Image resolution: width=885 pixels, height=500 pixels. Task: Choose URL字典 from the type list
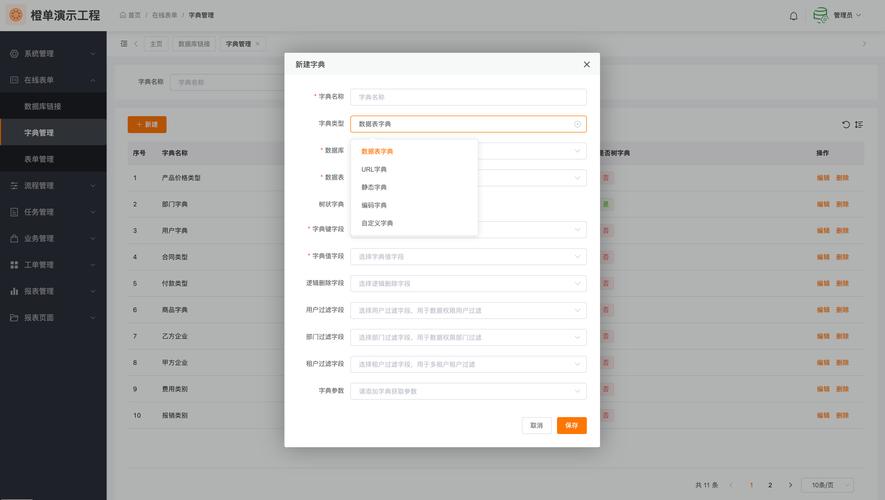(x=414, y=169)
